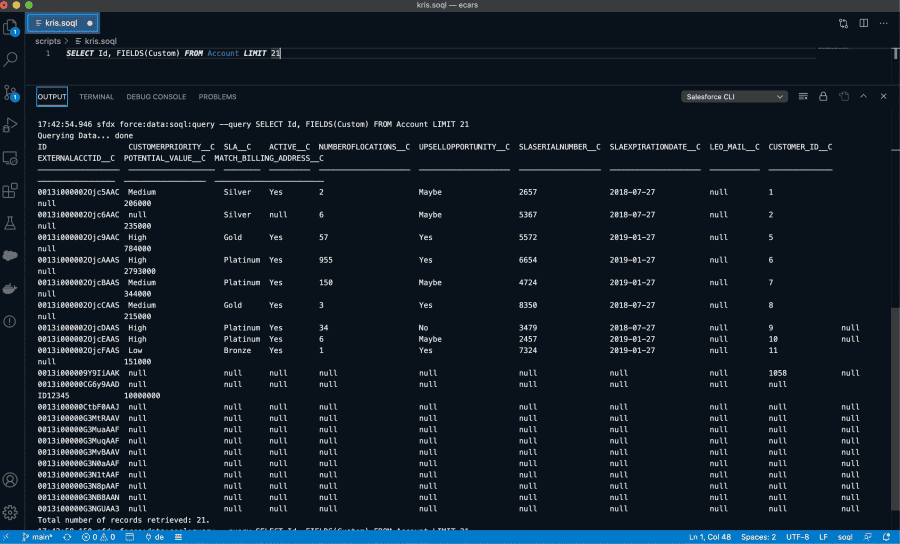Open the Manage gear menu
Viewport: 900px width, 544px height.
pyautogui.click(x=10, y=512)
